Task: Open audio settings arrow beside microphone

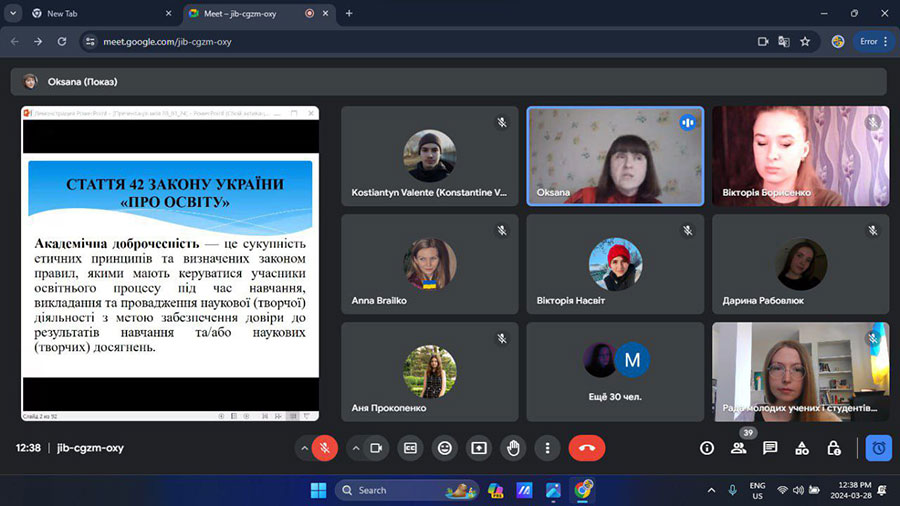Action: pos(304,448)
